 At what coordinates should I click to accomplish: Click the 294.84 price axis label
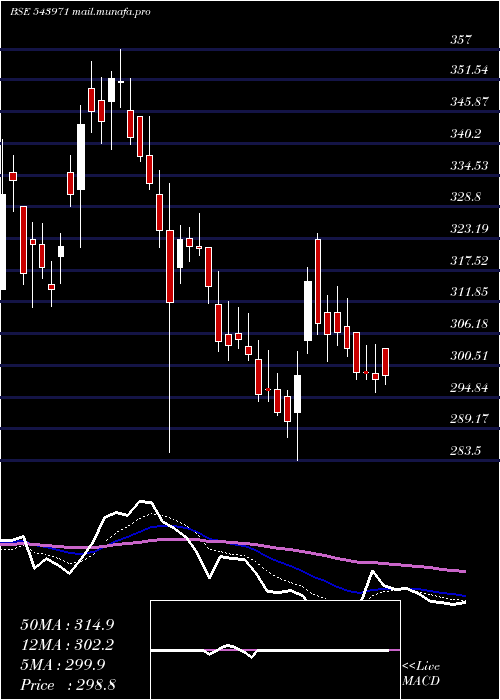[x=469, y=388]
